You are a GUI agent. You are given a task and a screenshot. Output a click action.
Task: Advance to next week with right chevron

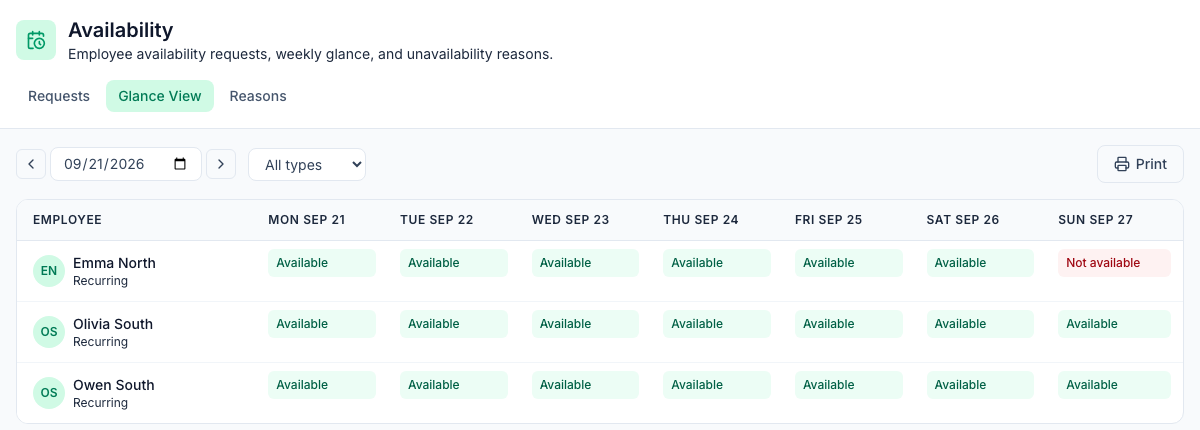(x=221, y=164)
